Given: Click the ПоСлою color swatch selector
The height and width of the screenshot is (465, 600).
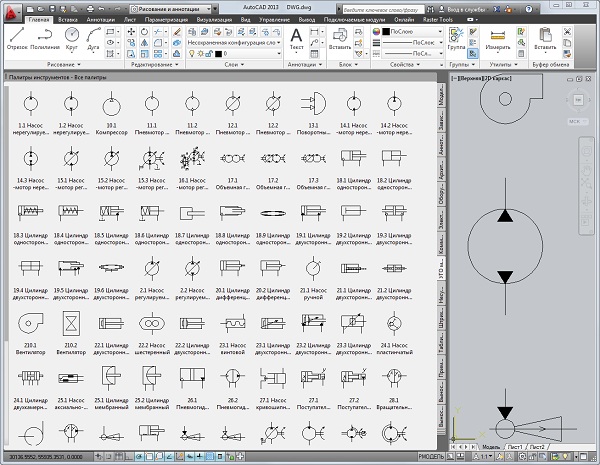Looking at the screenshot, I should [x=400, y=34].
